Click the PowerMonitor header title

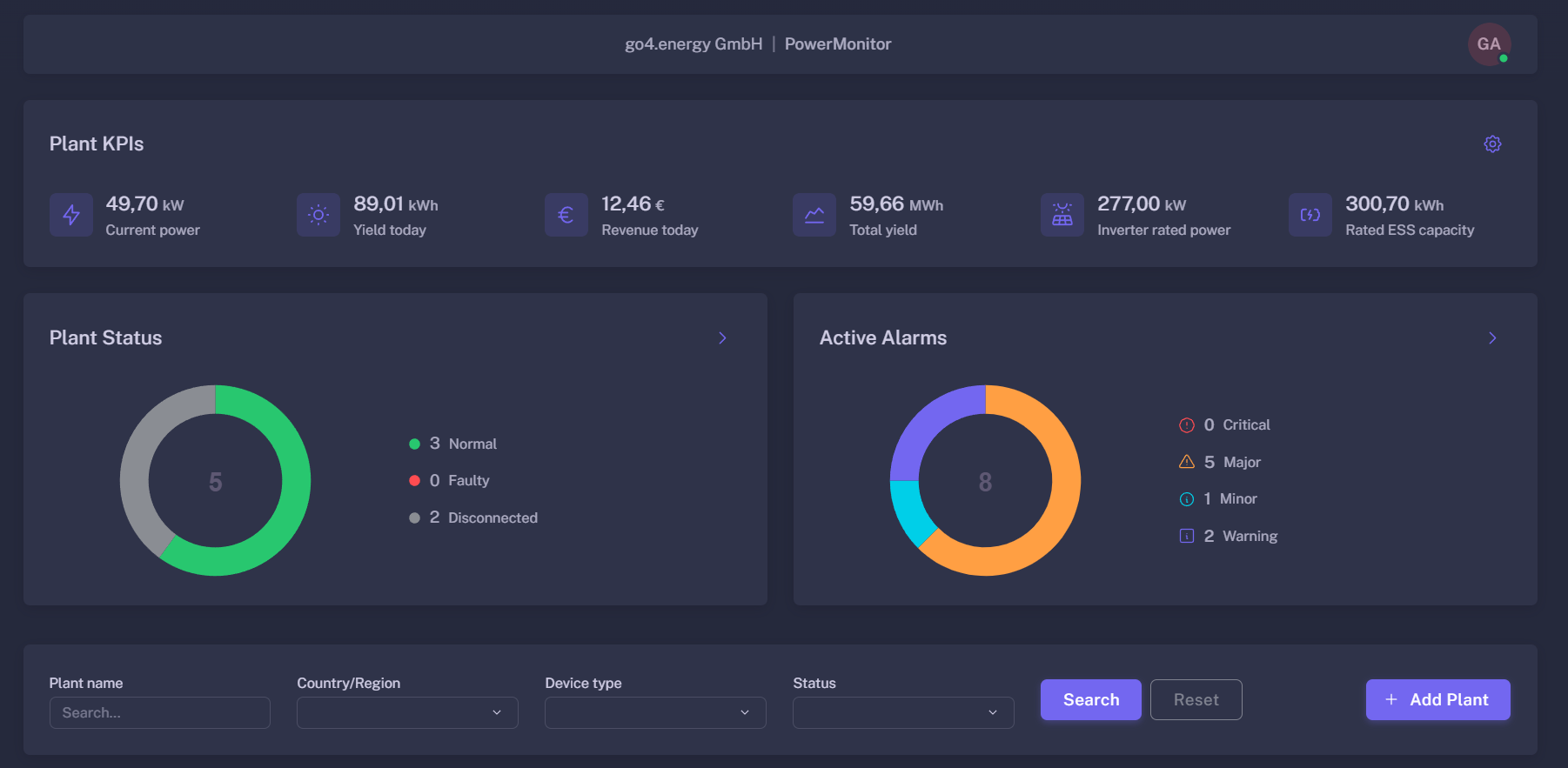(x=838, y=44)
